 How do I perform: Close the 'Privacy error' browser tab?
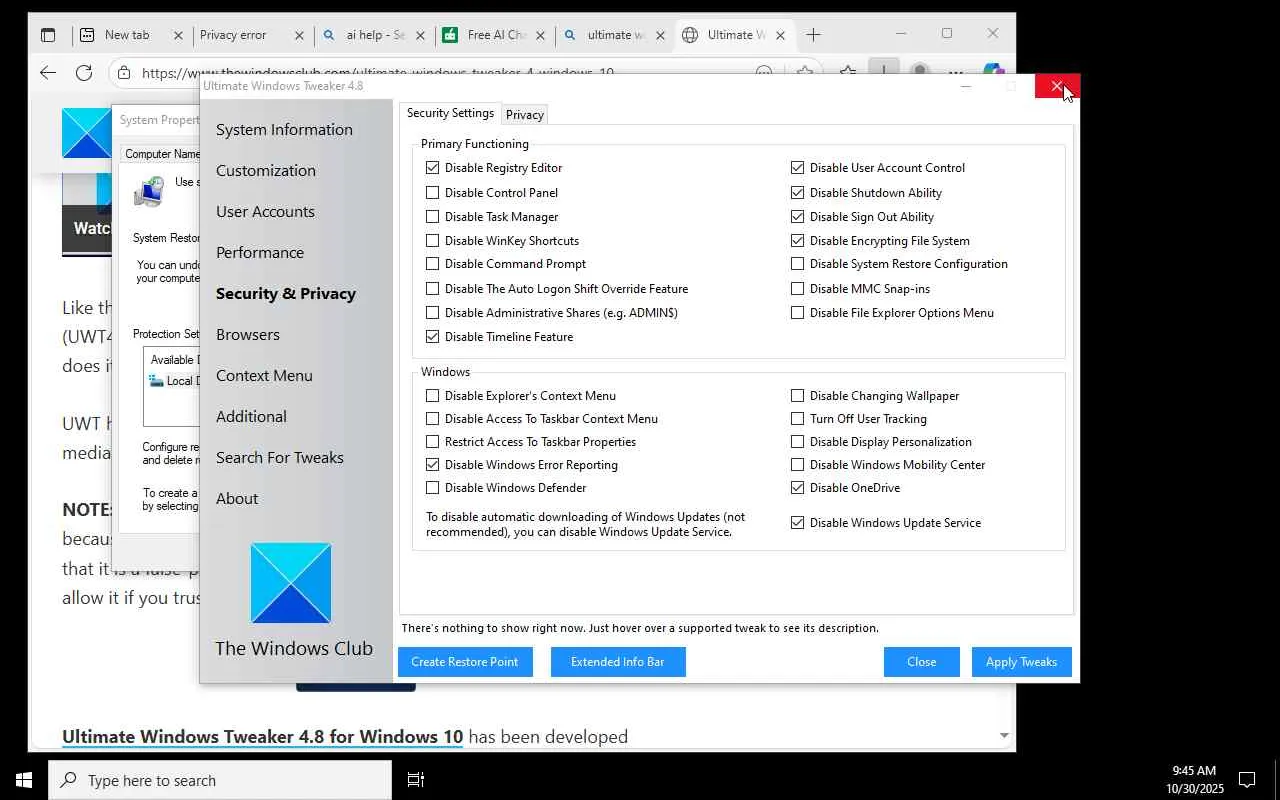[299, 35]
